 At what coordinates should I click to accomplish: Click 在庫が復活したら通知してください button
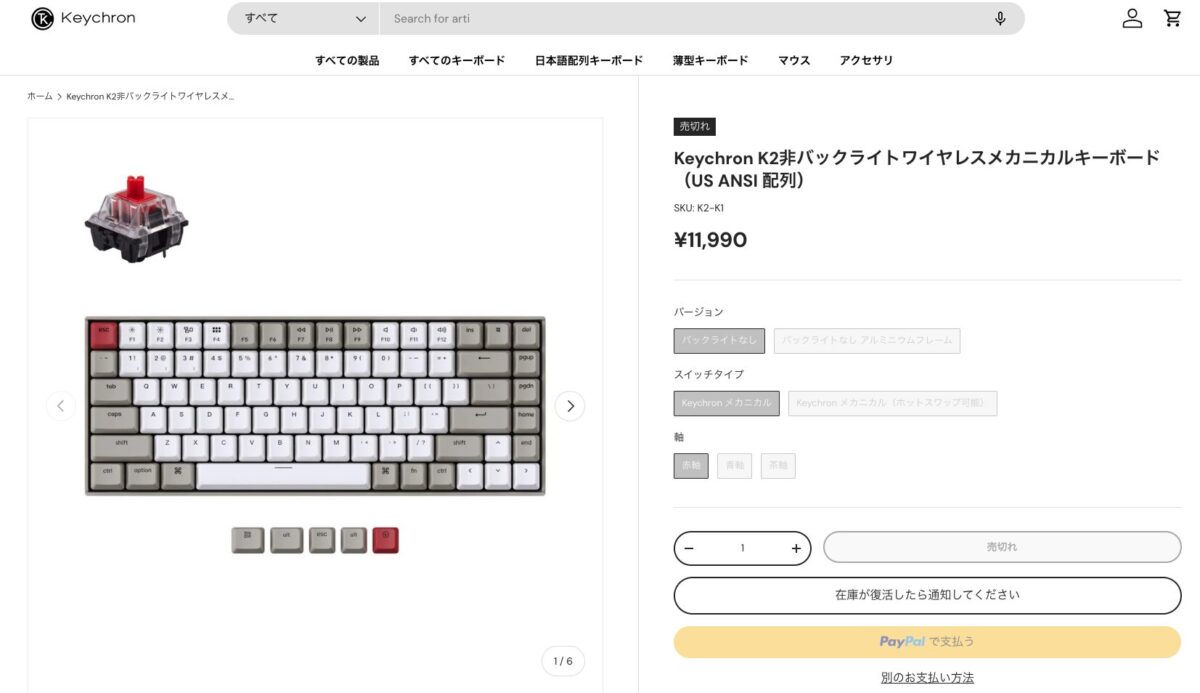coord(927,595)
